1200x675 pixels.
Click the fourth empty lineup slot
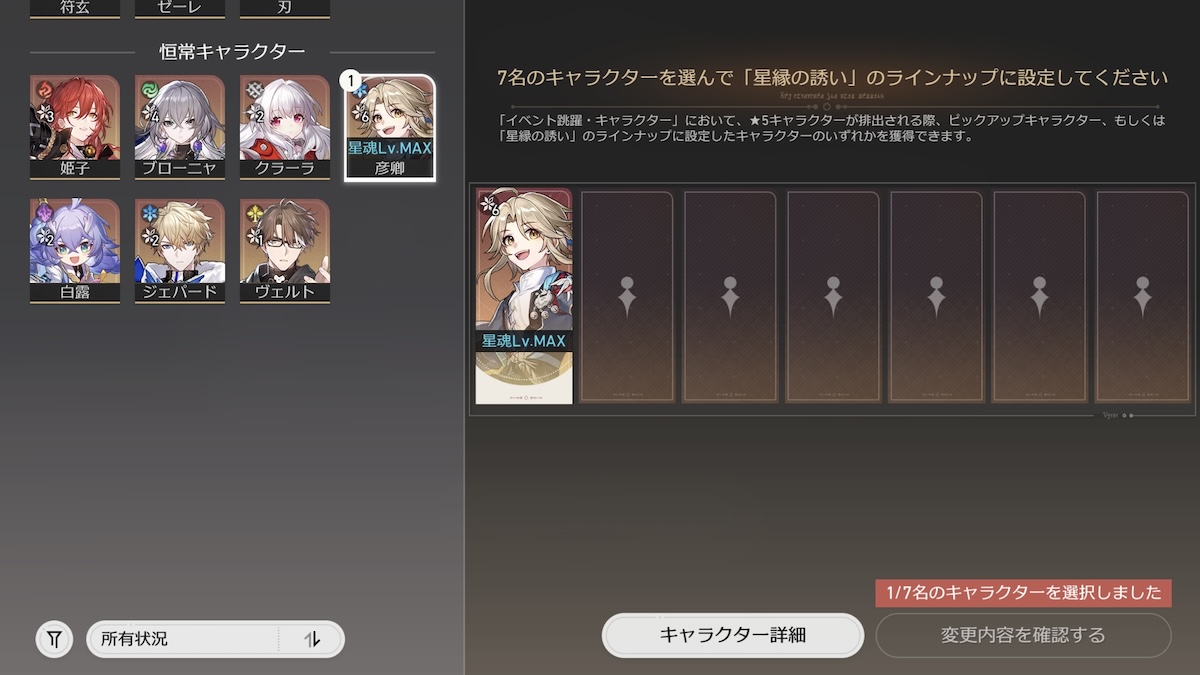point(833,297)
